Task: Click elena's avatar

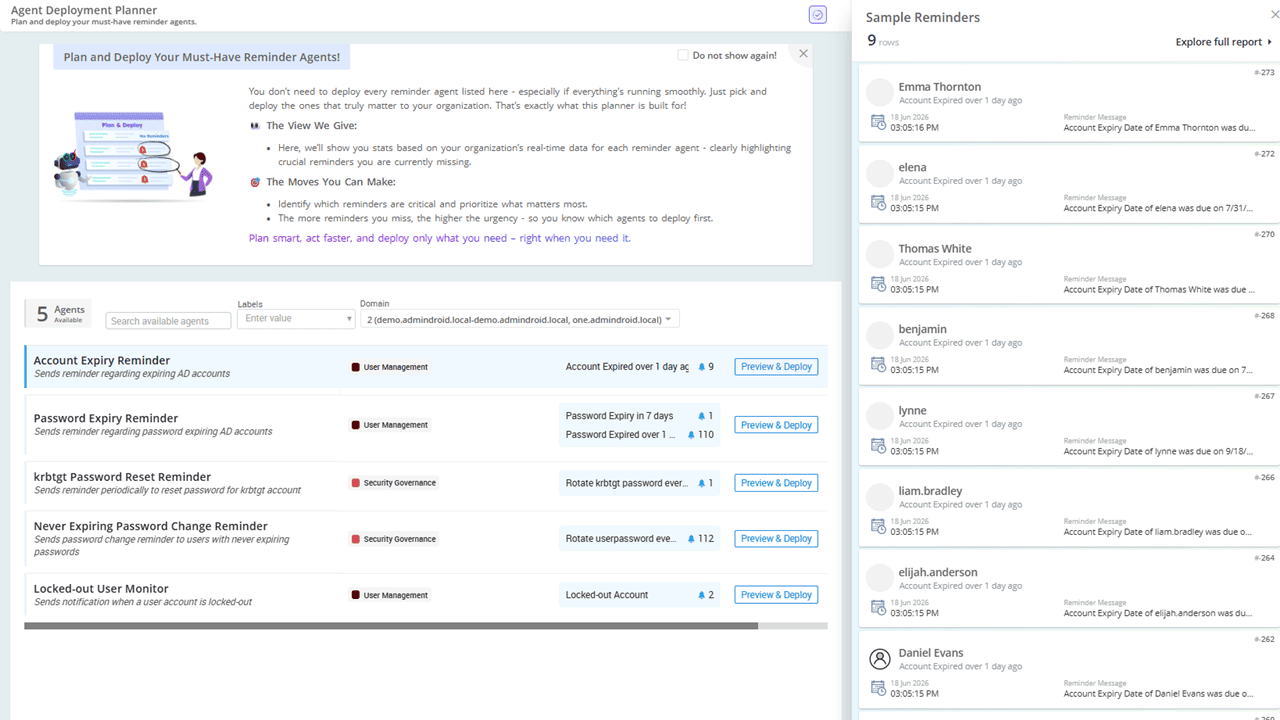Action: click(879, 173)
